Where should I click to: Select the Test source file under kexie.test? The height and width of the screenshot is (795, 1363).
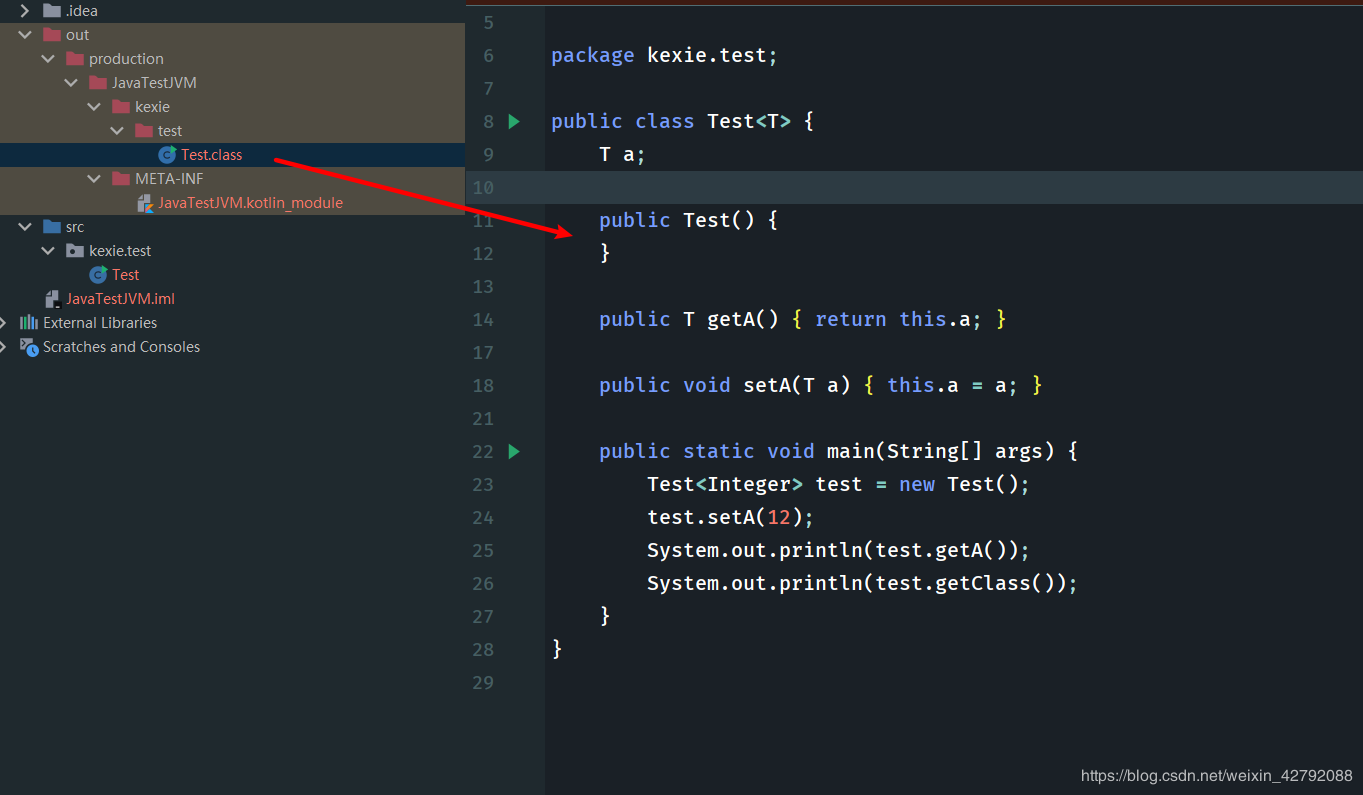click(126, 275)
